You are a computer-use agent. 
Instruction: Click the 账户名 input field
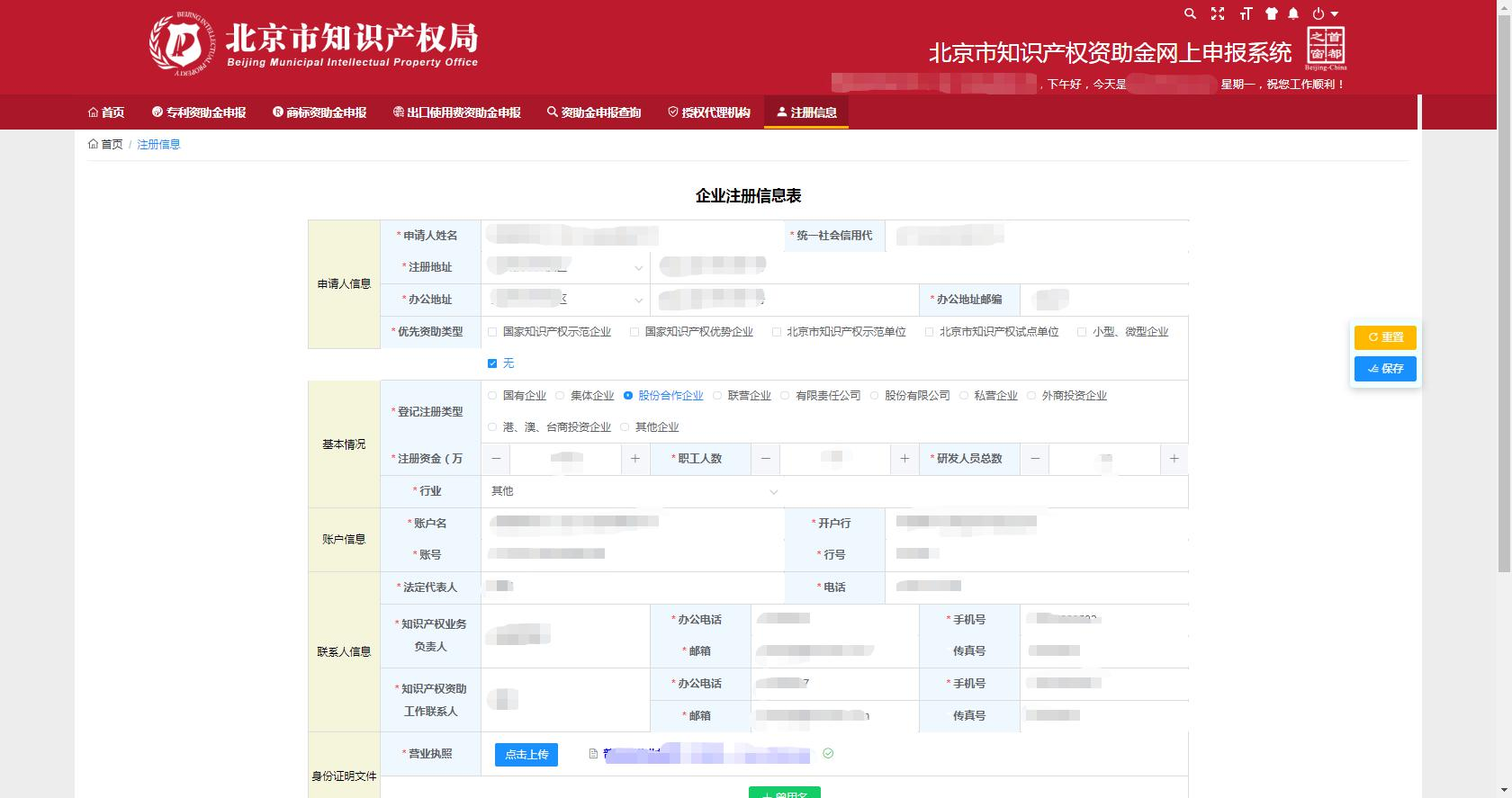633,524
